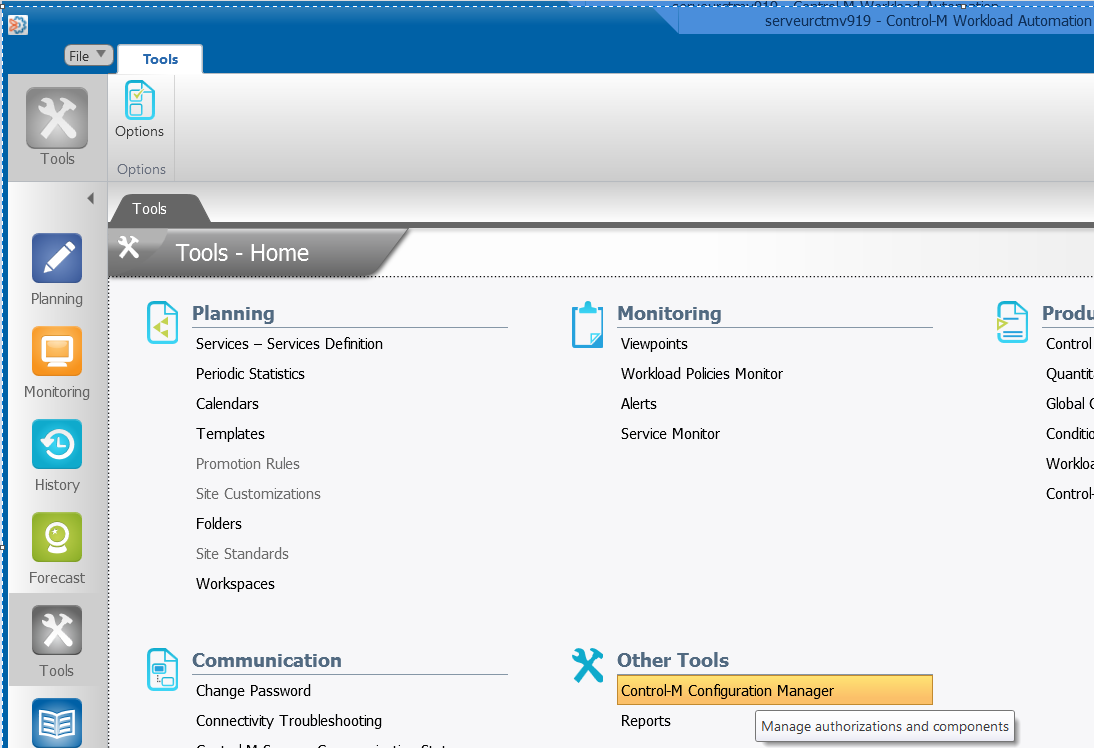Viewport: 1094px width, 748px height.
Task: Click the Production section document icon
Action: [x=1012, y=322]
